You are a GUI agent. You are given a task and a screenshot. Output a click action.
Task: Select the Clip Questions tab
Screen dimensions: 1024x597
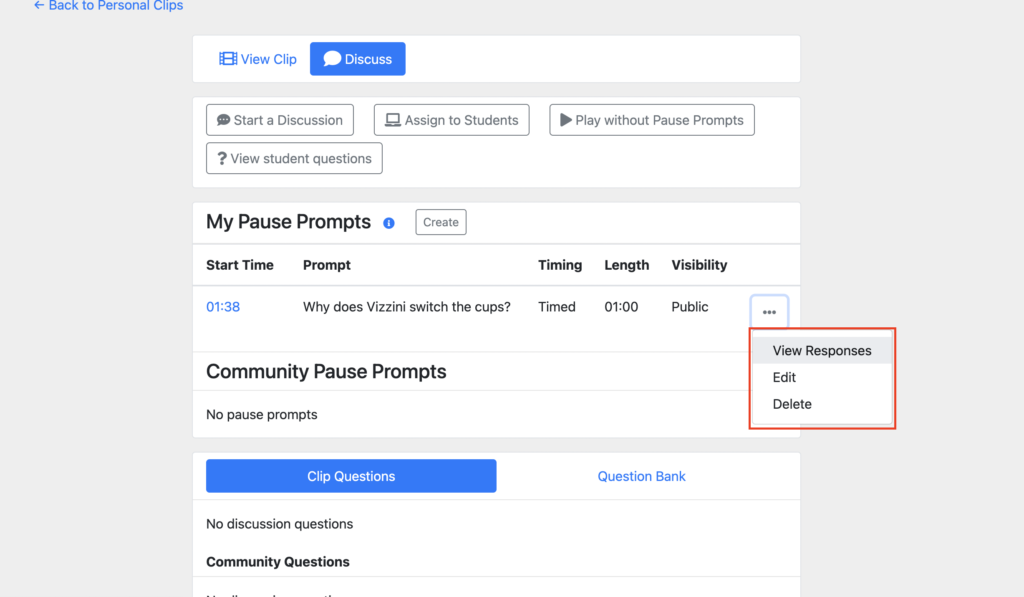pos(351,476)
